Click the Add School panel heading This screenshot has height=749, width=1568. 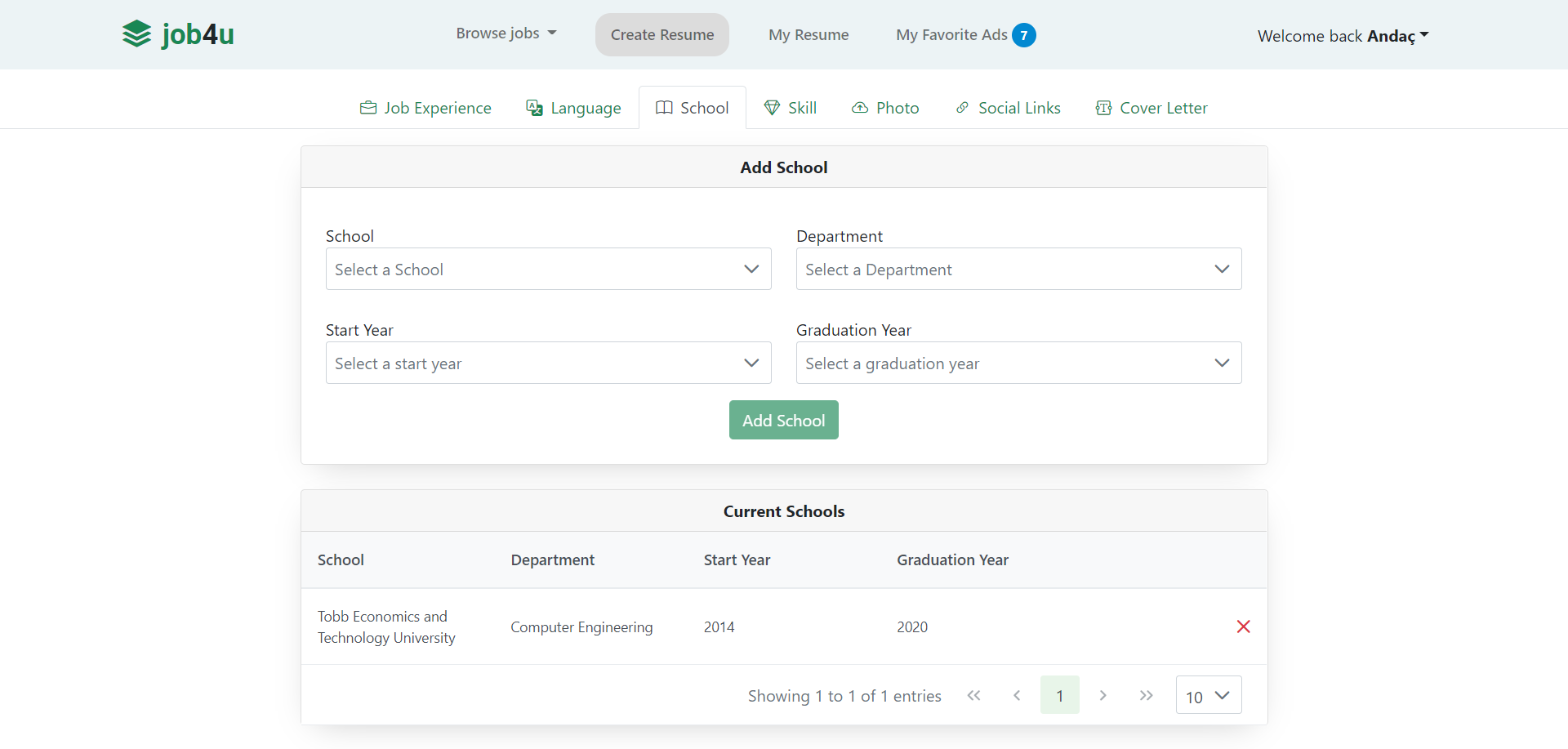[784, 167]
